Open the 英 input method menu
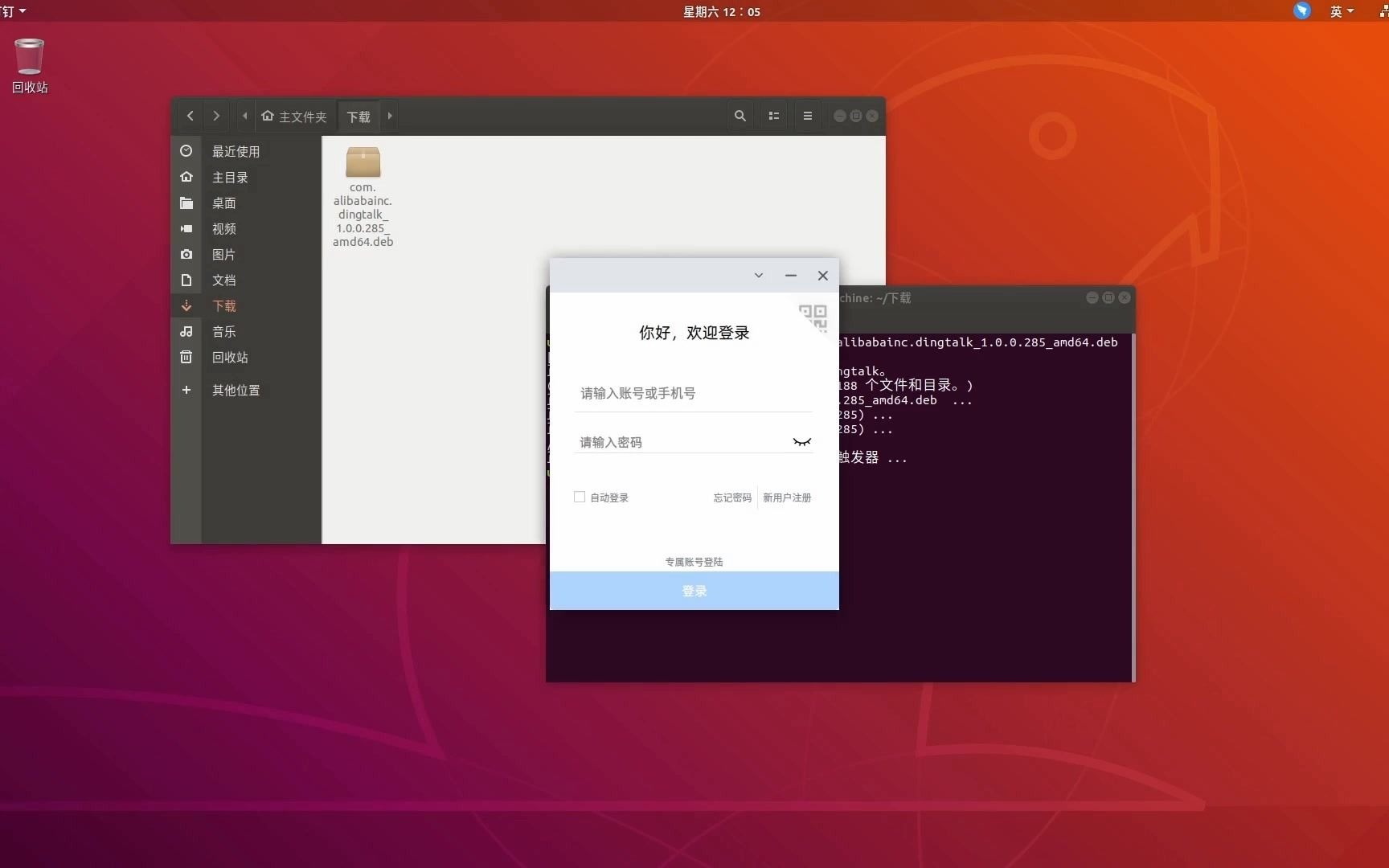 tap(1342, 11)
